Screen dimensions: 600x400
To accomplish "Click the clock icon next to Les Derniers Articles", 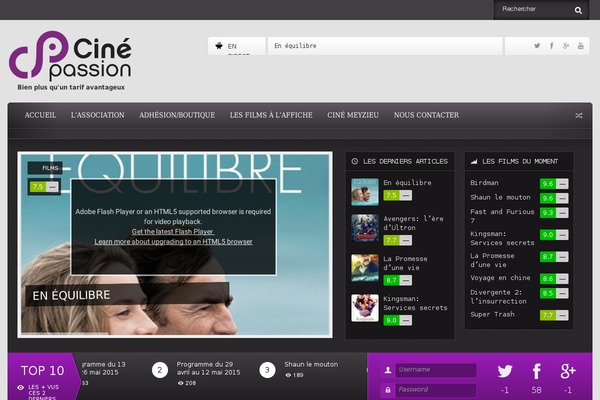I will (x=355, y=161).
